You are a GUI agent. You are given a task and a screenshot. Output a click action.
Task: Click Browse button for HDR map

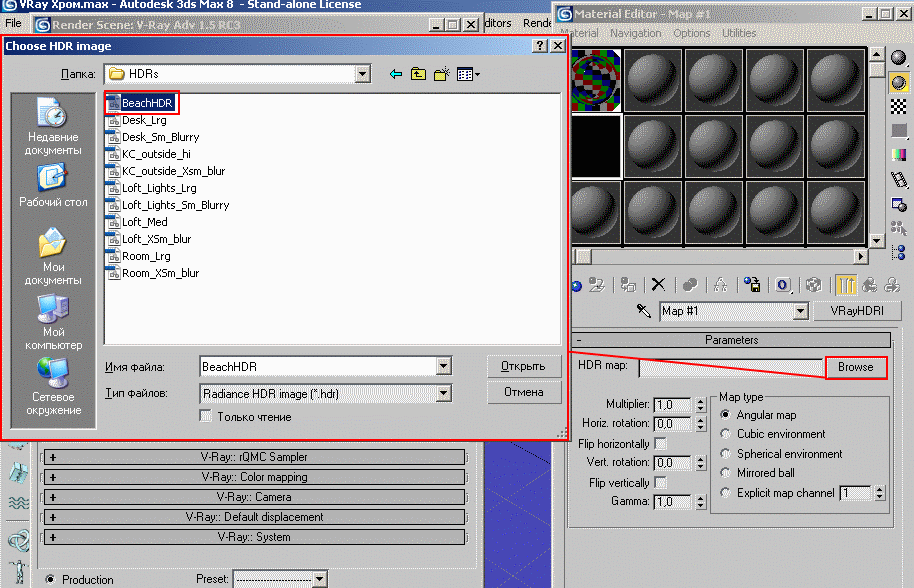tap(856, 367)
